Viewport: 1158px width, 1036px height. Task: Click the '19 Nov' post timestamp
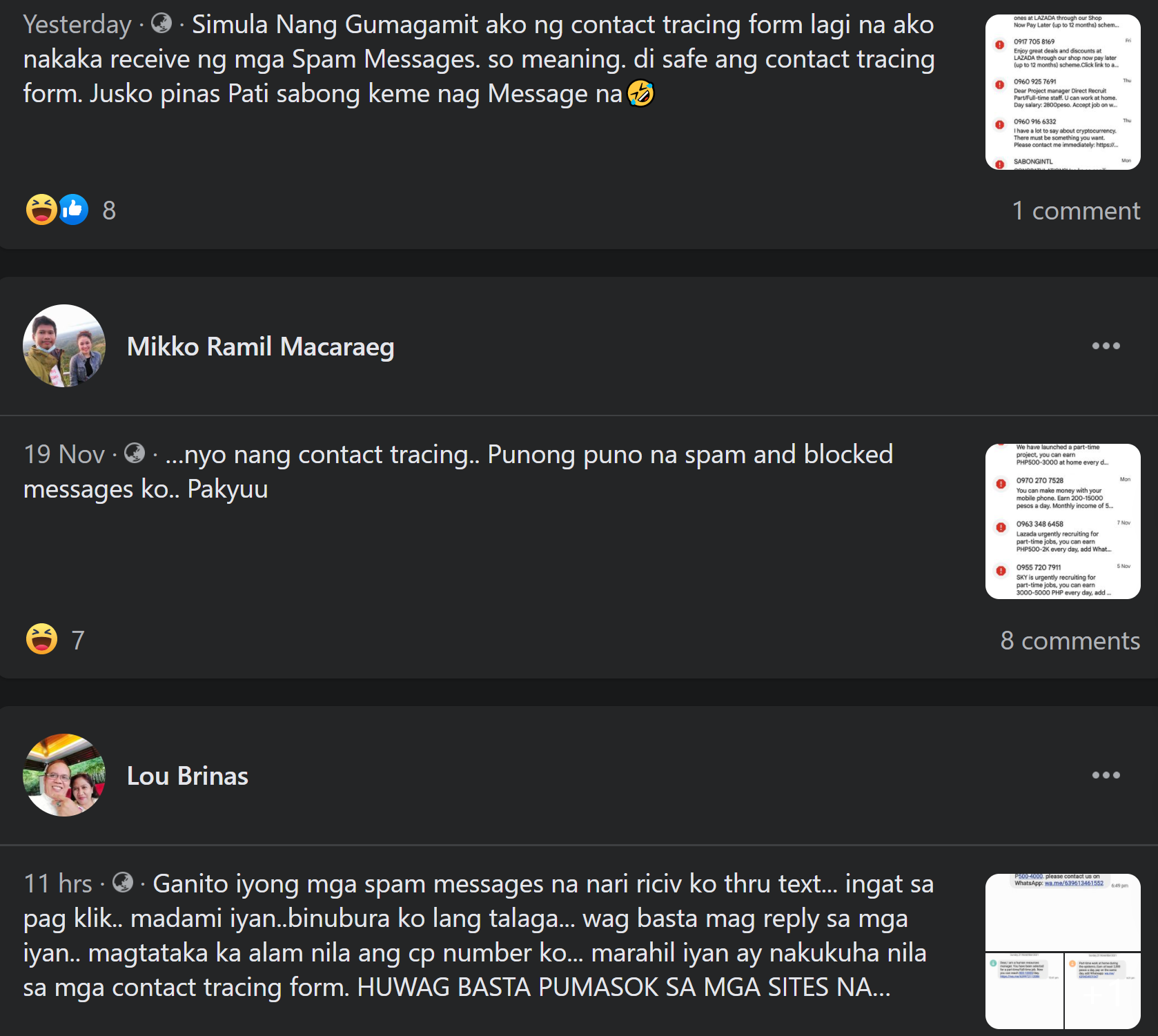[x=64, y=454]
